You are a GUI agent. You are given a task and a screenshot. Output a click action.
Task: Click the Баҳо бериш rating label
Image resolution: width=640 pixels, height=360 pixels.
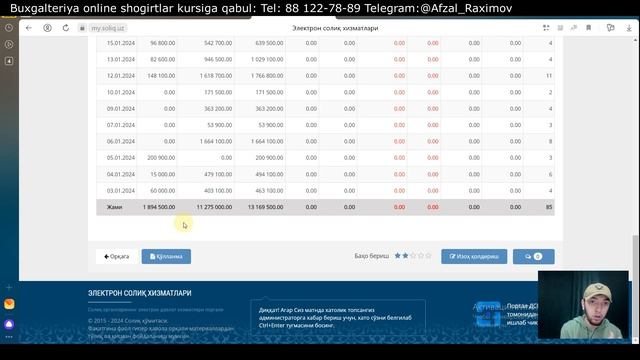point(371,256)
